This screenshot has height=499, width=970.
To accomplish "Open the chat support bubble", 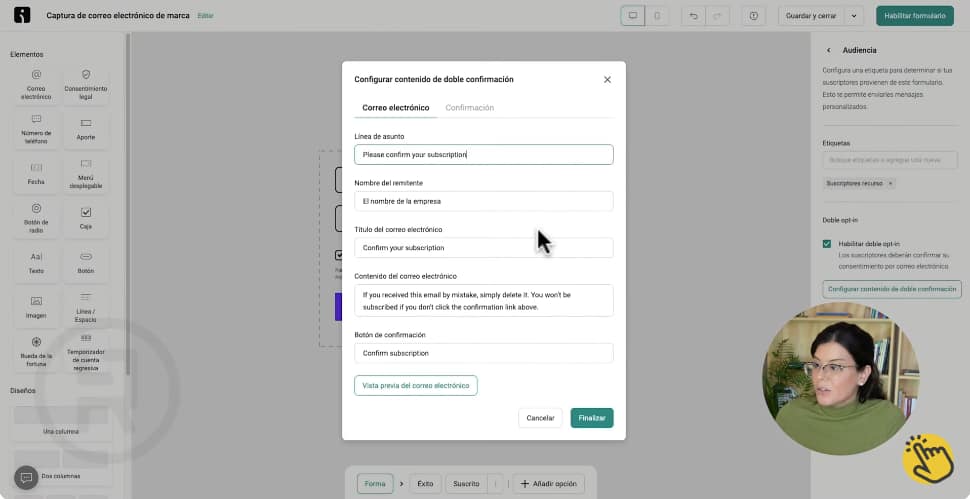I will [26, 477].
